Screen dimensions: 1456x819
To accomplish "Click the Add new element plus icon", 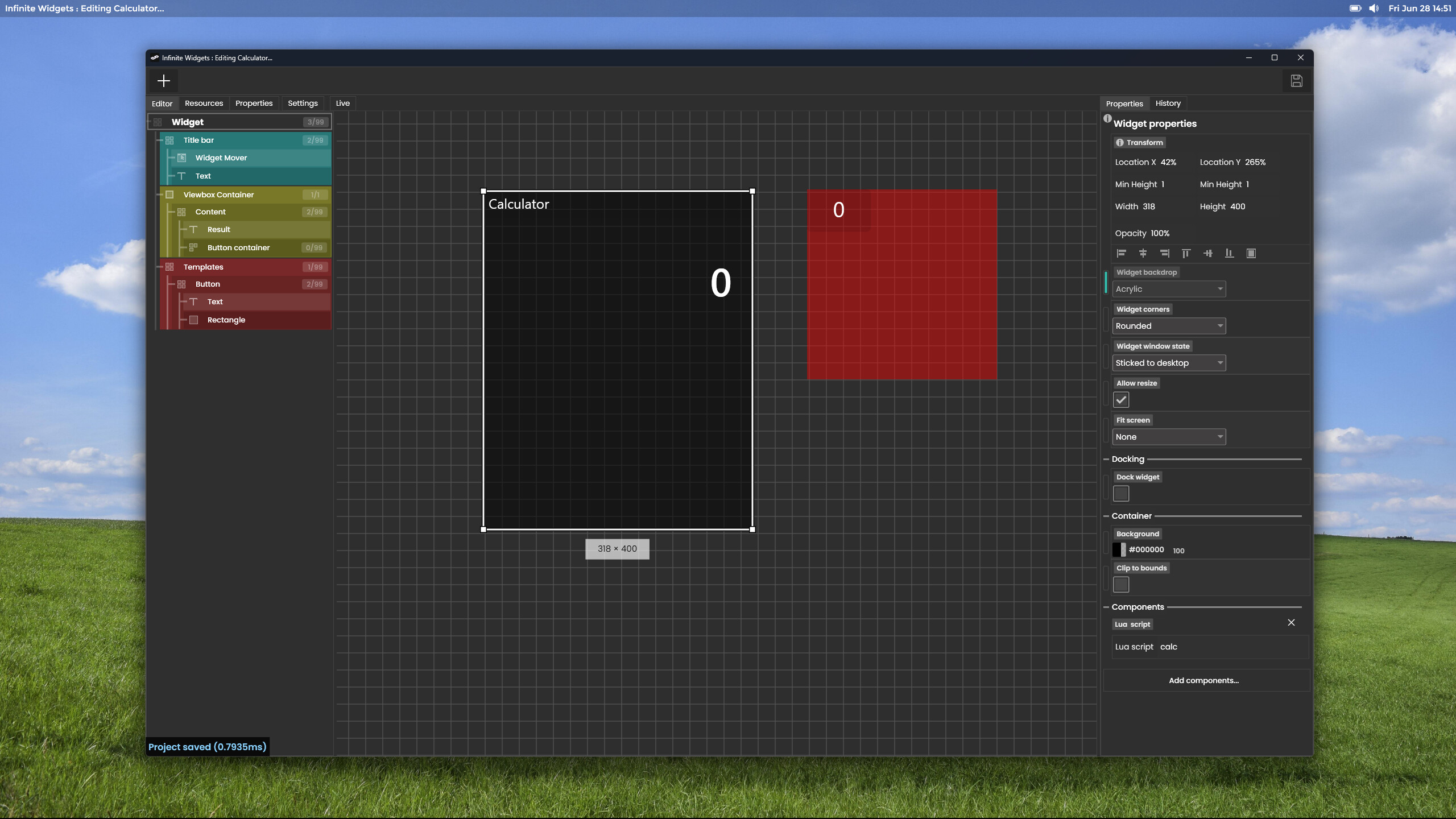I will pyautogui.click(x=164, y=81).
